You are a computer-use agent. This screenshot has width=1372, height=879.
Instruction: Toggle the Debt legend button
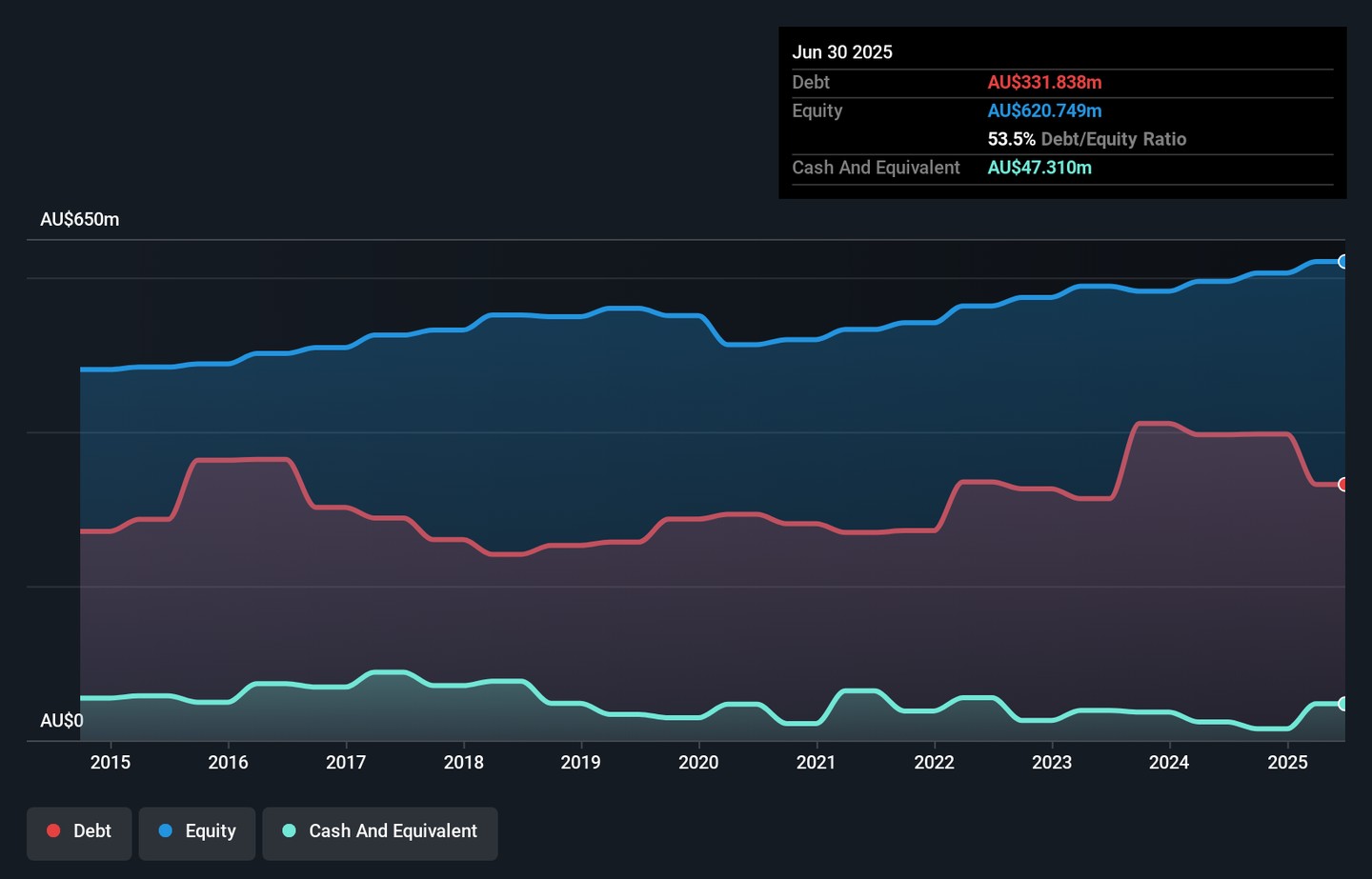pos(79,832)
